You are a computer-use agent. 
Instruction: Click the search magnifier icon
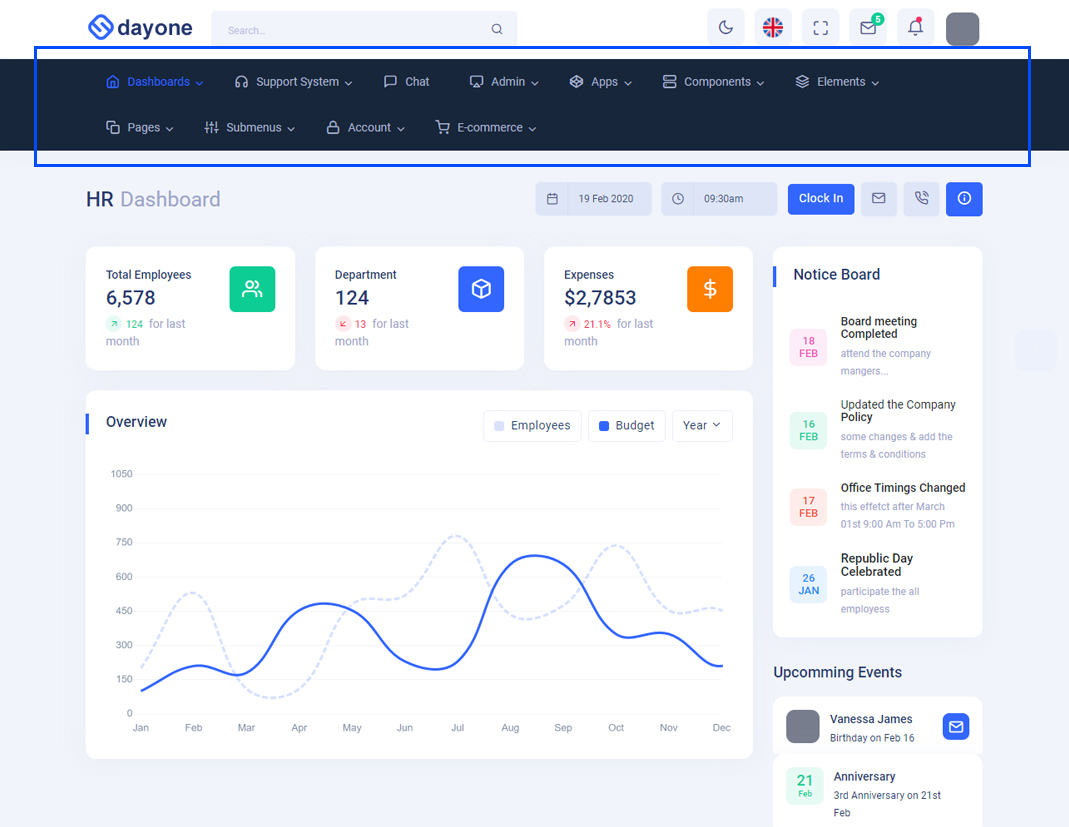click(x=497, y=30)
